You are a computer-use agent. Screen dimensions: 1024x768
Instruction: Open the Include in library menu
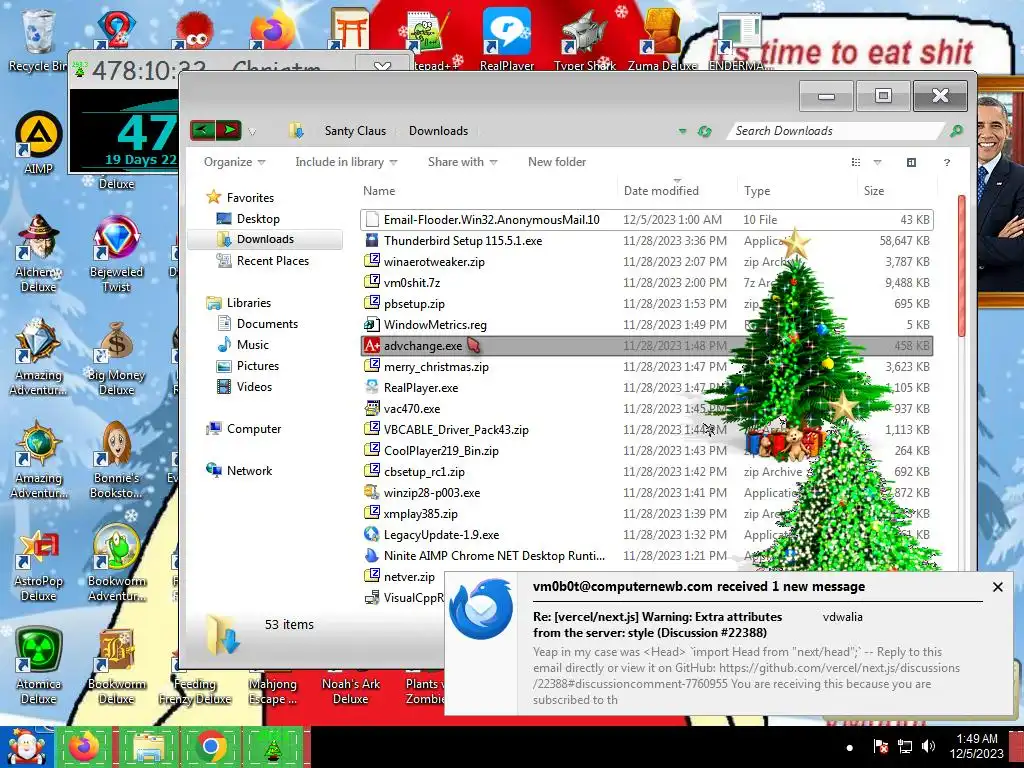click(346, 162)
